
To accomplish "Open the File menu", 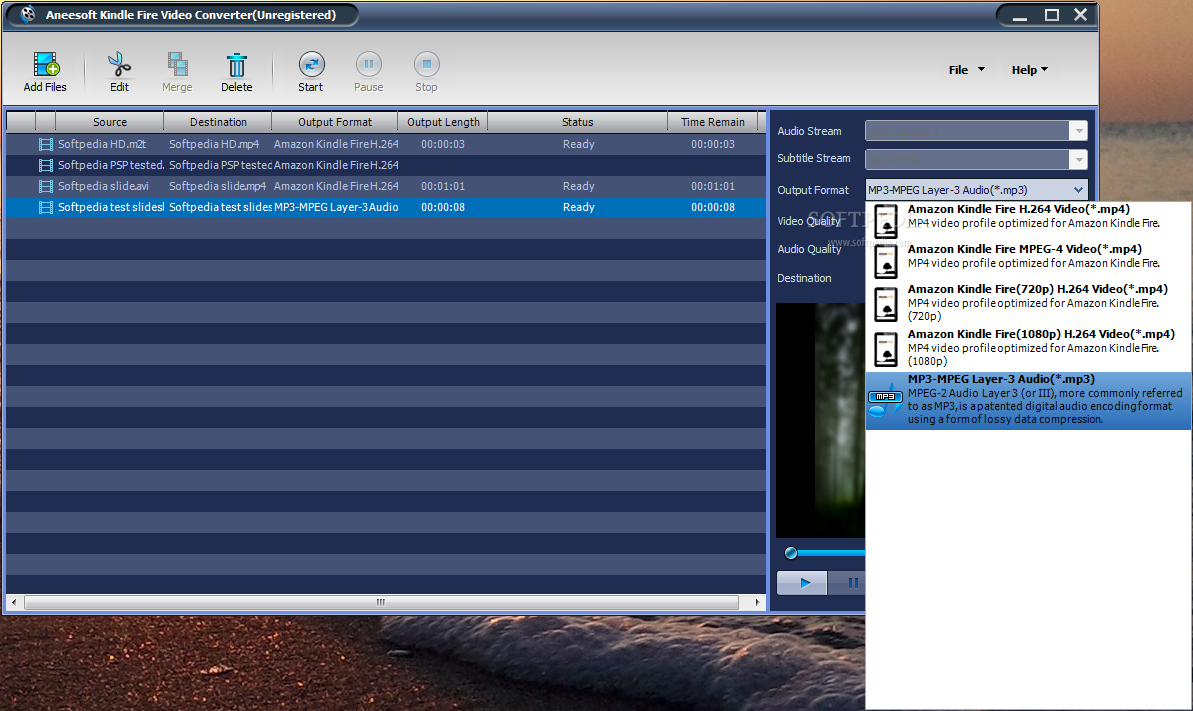I will tap(966, 70).
